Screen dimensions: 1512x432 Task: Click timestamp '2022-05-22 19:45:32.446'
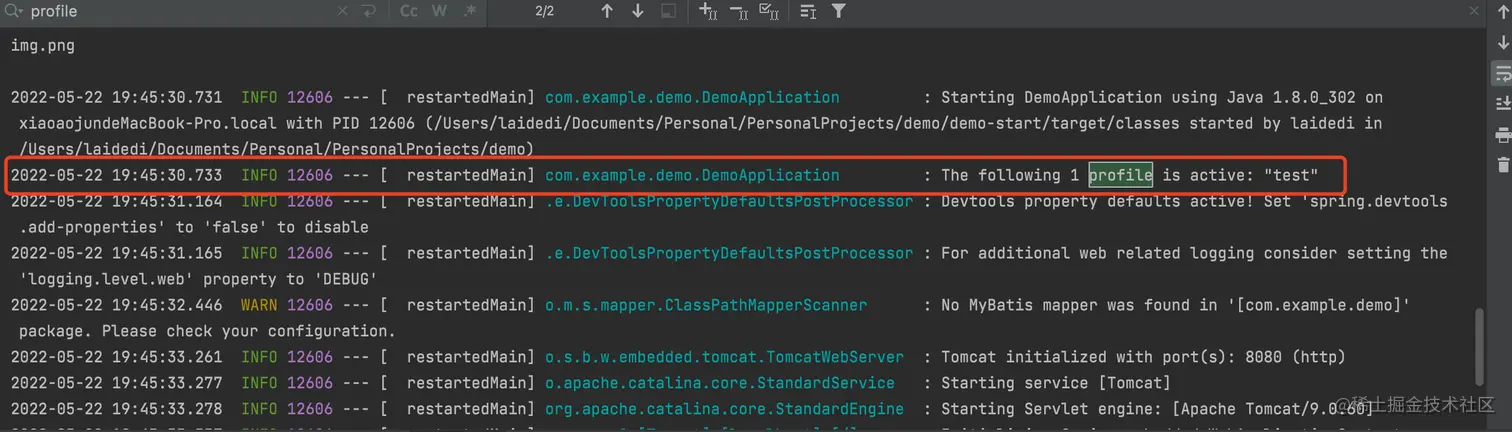tap(116, 305)
